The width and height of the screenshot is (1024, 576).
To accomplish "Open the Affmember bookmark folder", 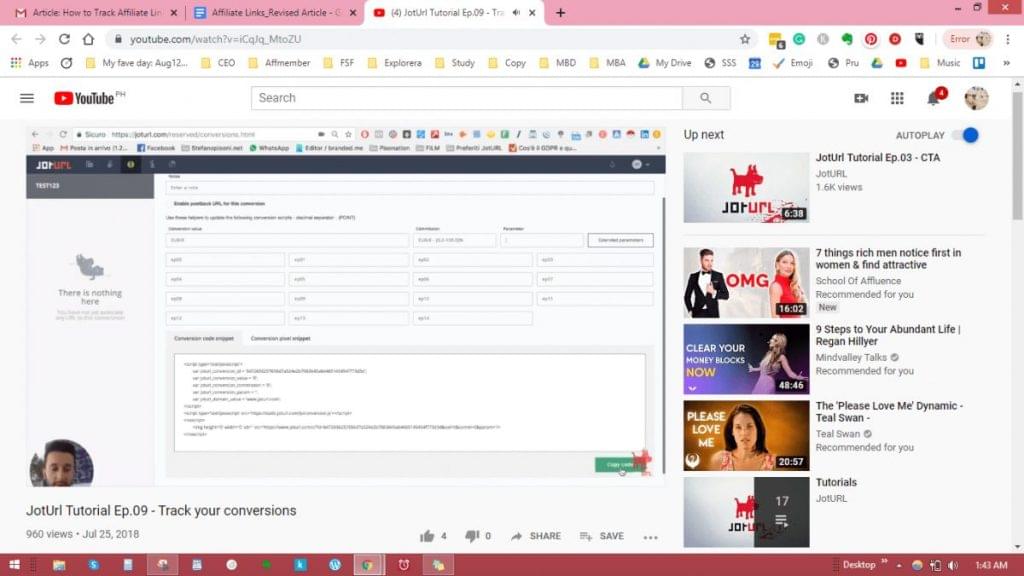I will pos(280,63).
